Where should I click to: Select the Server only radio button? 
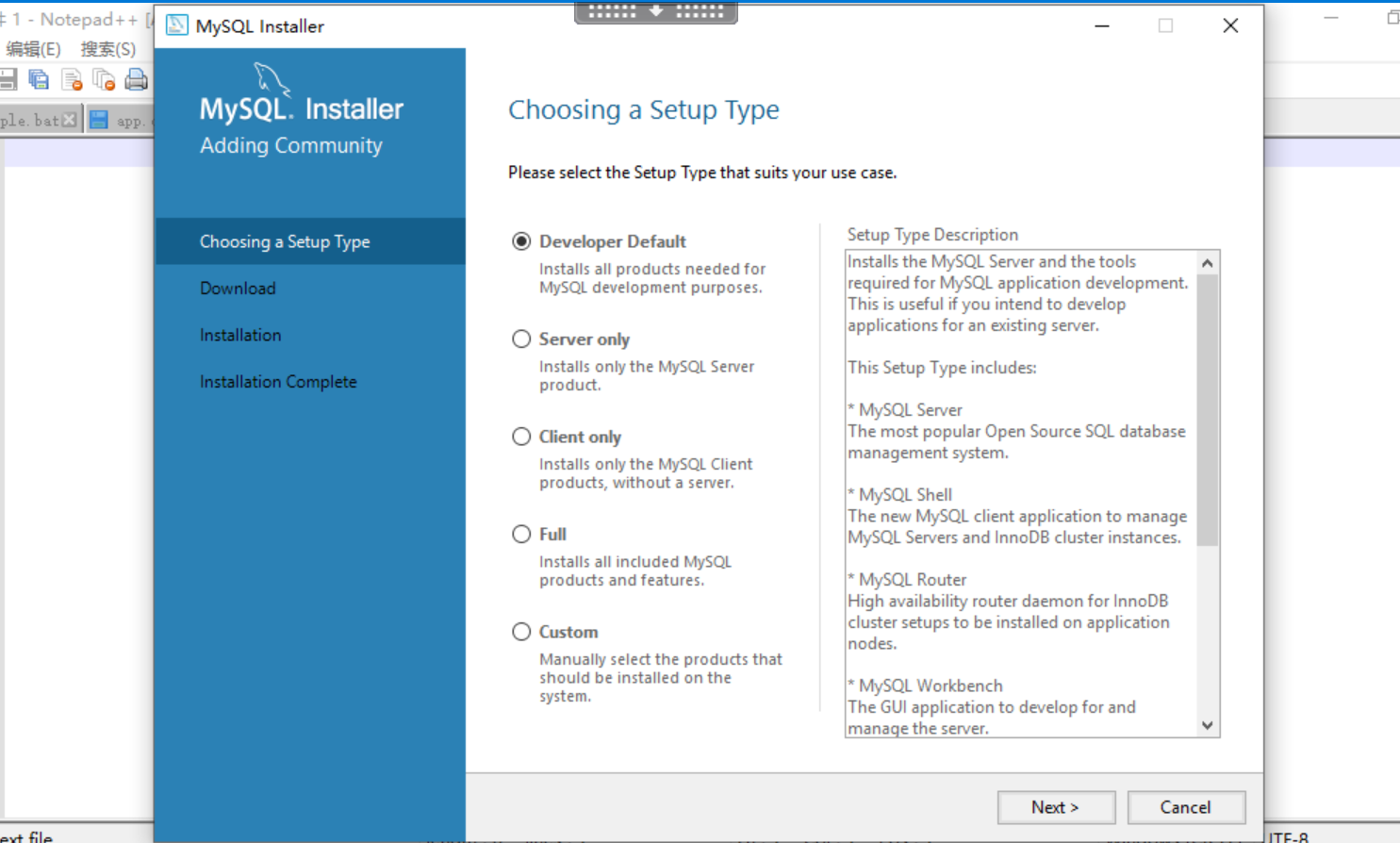coord(521,339)
